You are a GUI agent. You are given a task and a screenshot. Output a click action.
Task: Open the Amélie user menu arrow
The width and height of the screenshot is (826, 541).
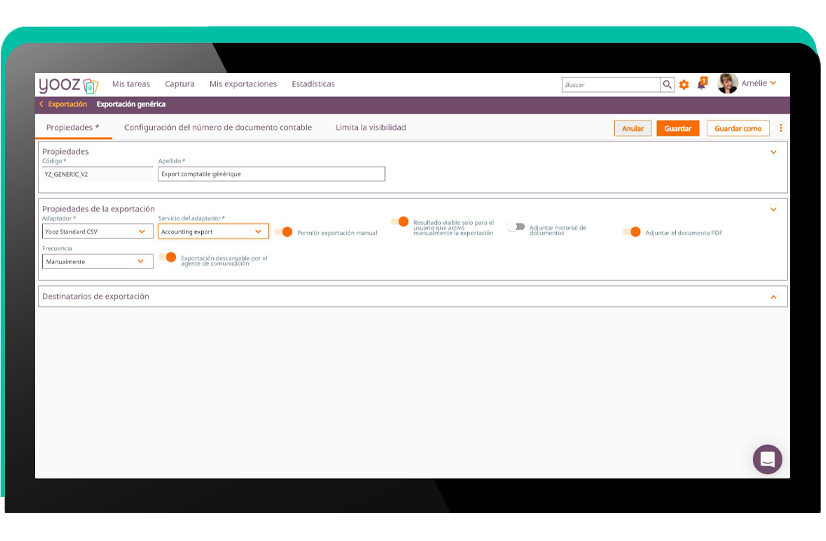pyautogui.click(x=773, y=83)
